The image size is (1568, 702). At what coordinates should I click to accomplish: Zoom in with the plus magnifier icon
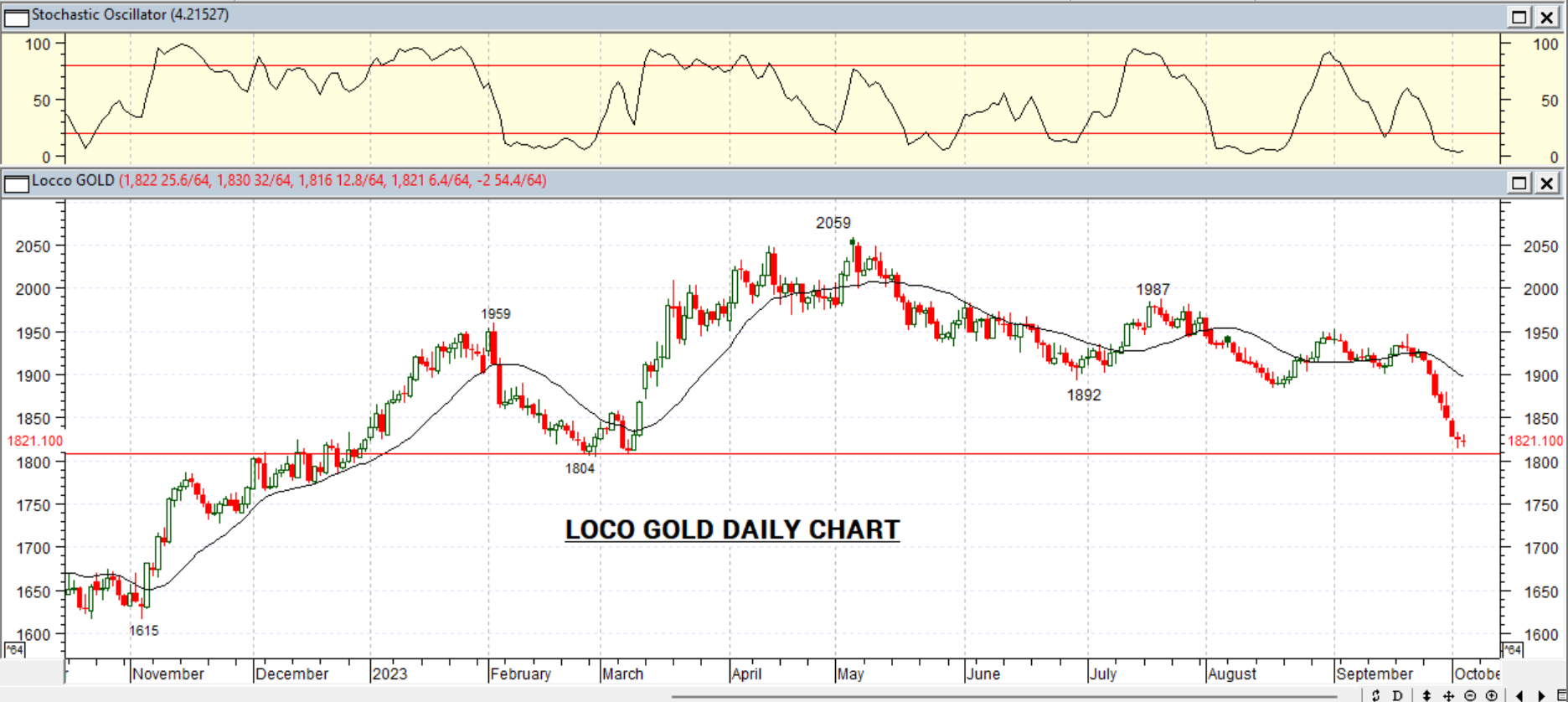pos(1492,695)
